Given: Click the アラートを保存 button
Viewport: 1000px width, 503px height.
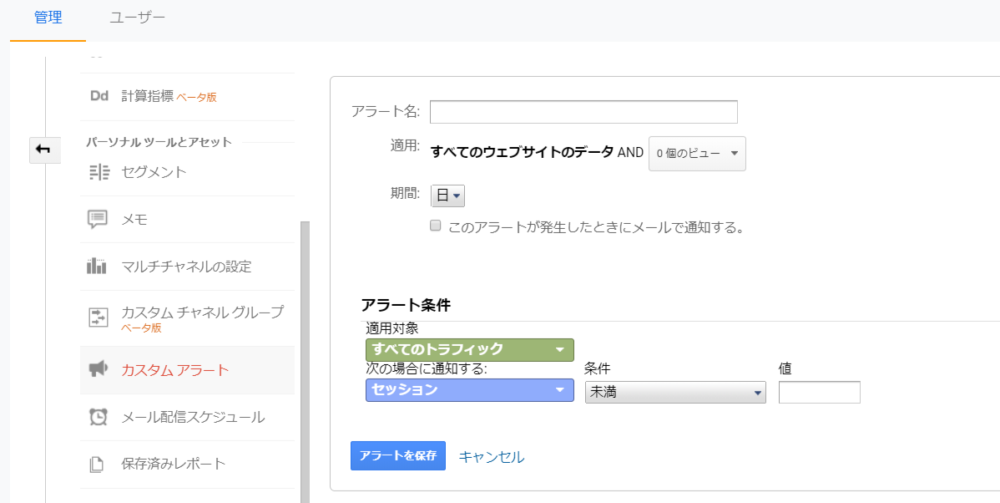Looking at the screenshot, I should 398,456.
